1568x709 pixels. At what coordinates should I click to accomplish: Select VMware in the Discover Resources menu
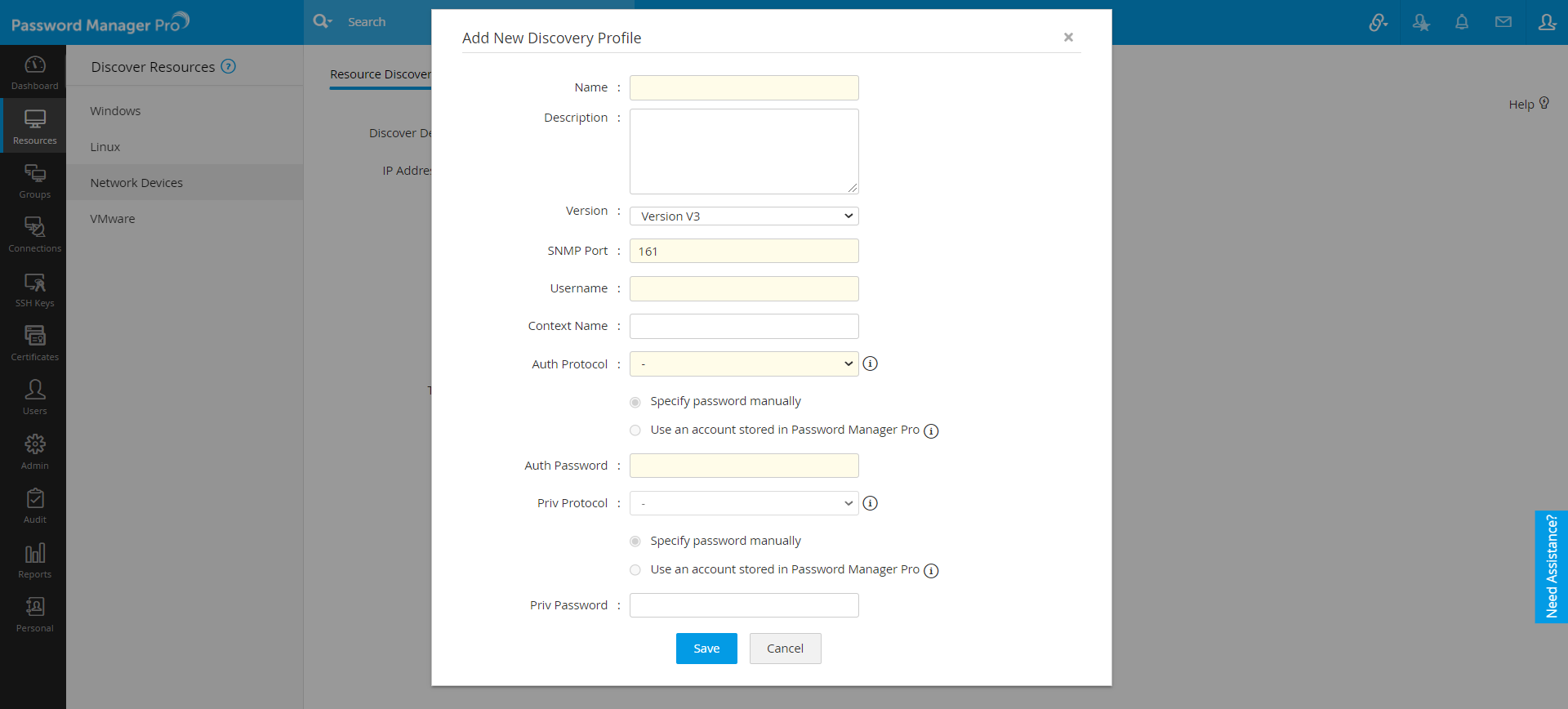coord(113,219)
